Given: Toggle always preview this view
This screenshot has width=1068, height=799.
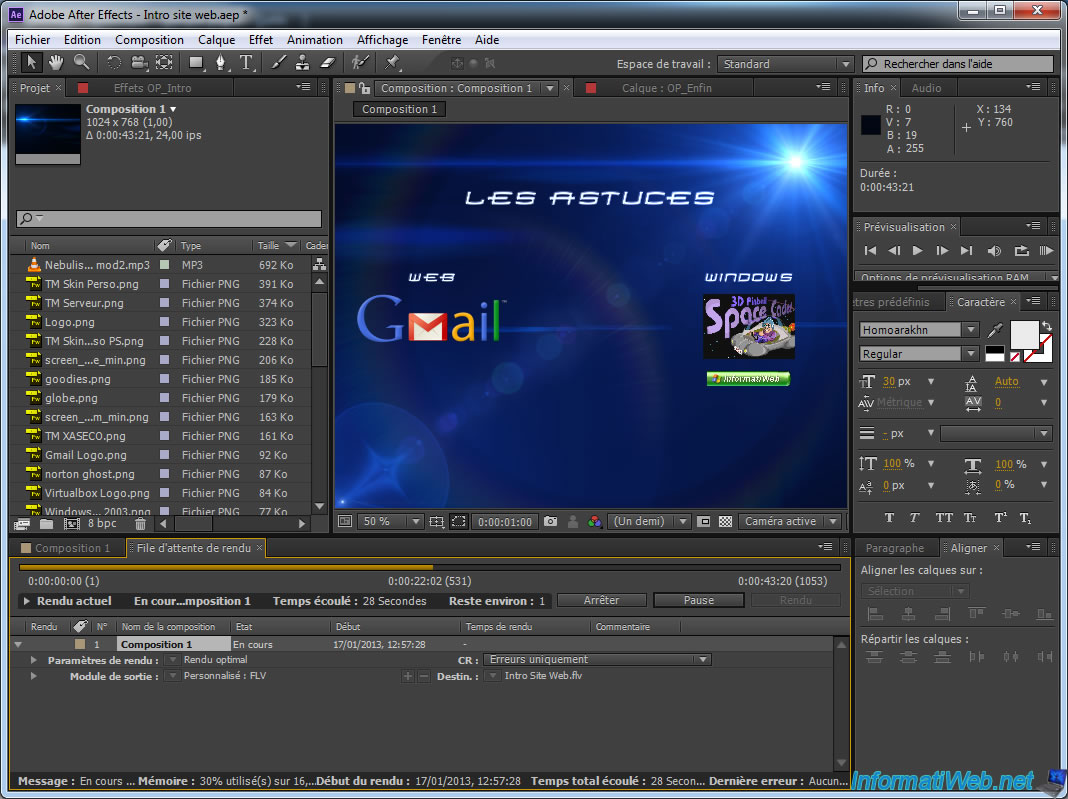Looking at the screenshot, I should [345, 521].
